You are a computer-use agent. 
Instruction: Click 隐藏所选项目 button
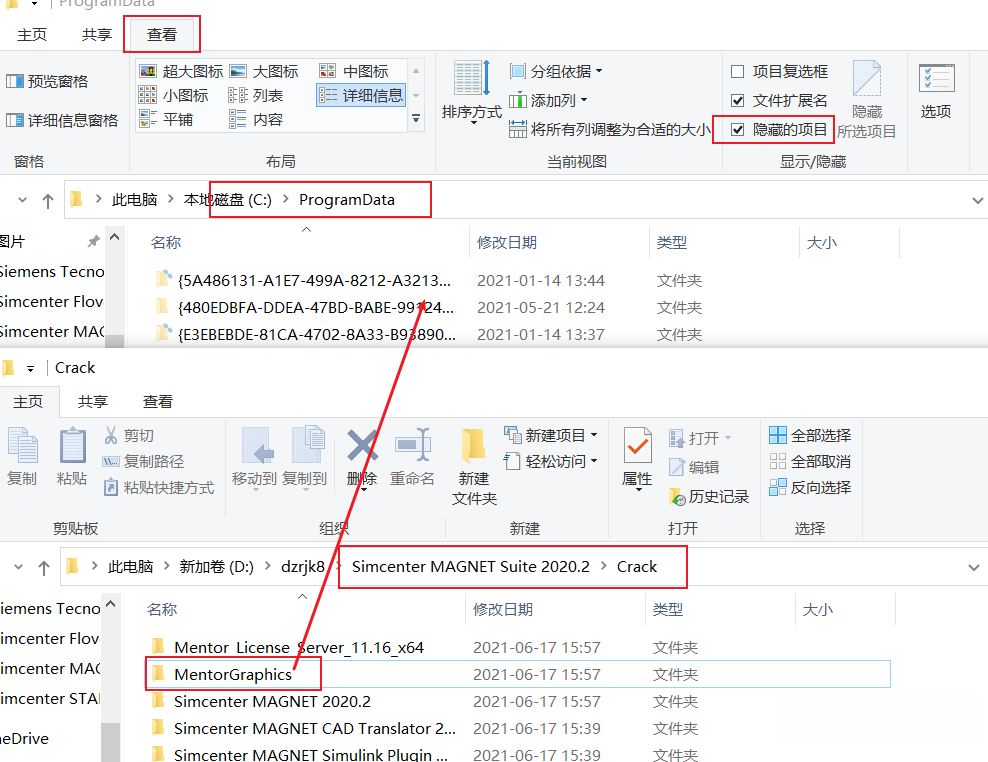click(x=866, y=100)
